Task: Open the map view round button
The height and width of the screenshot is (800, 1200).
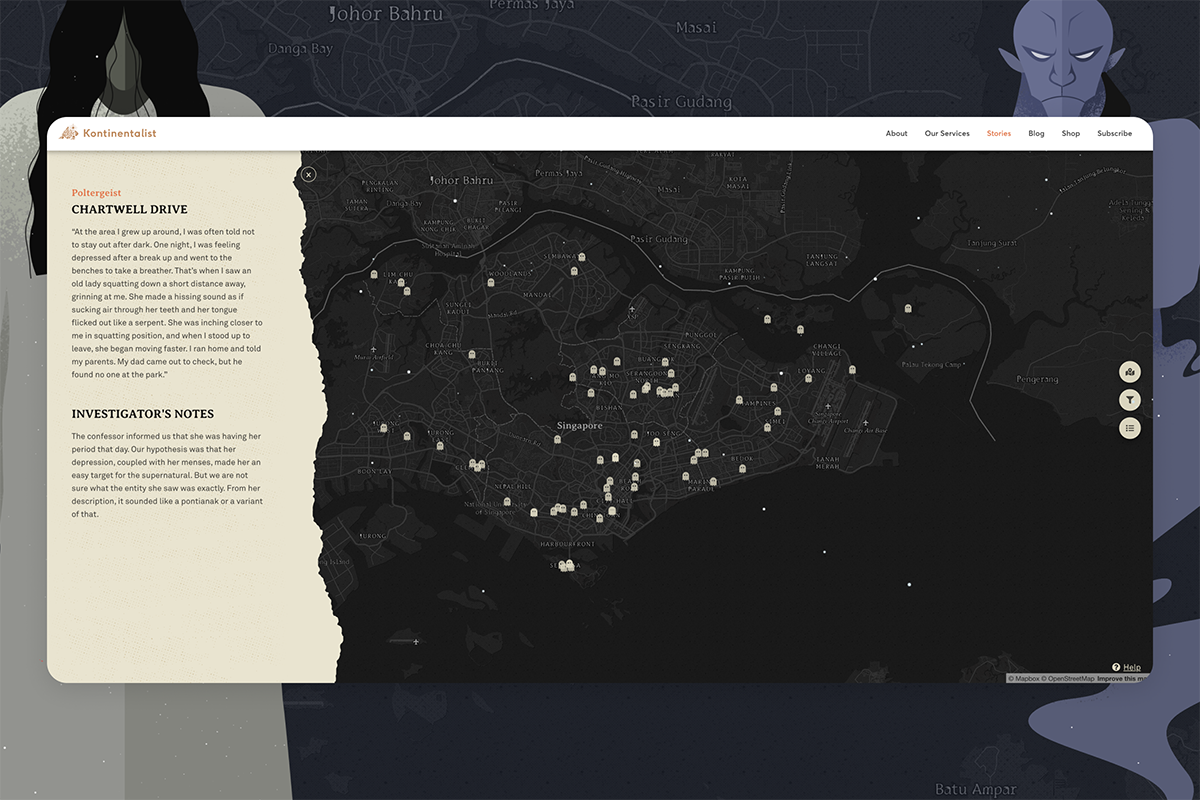Action: pos(1130,372)
